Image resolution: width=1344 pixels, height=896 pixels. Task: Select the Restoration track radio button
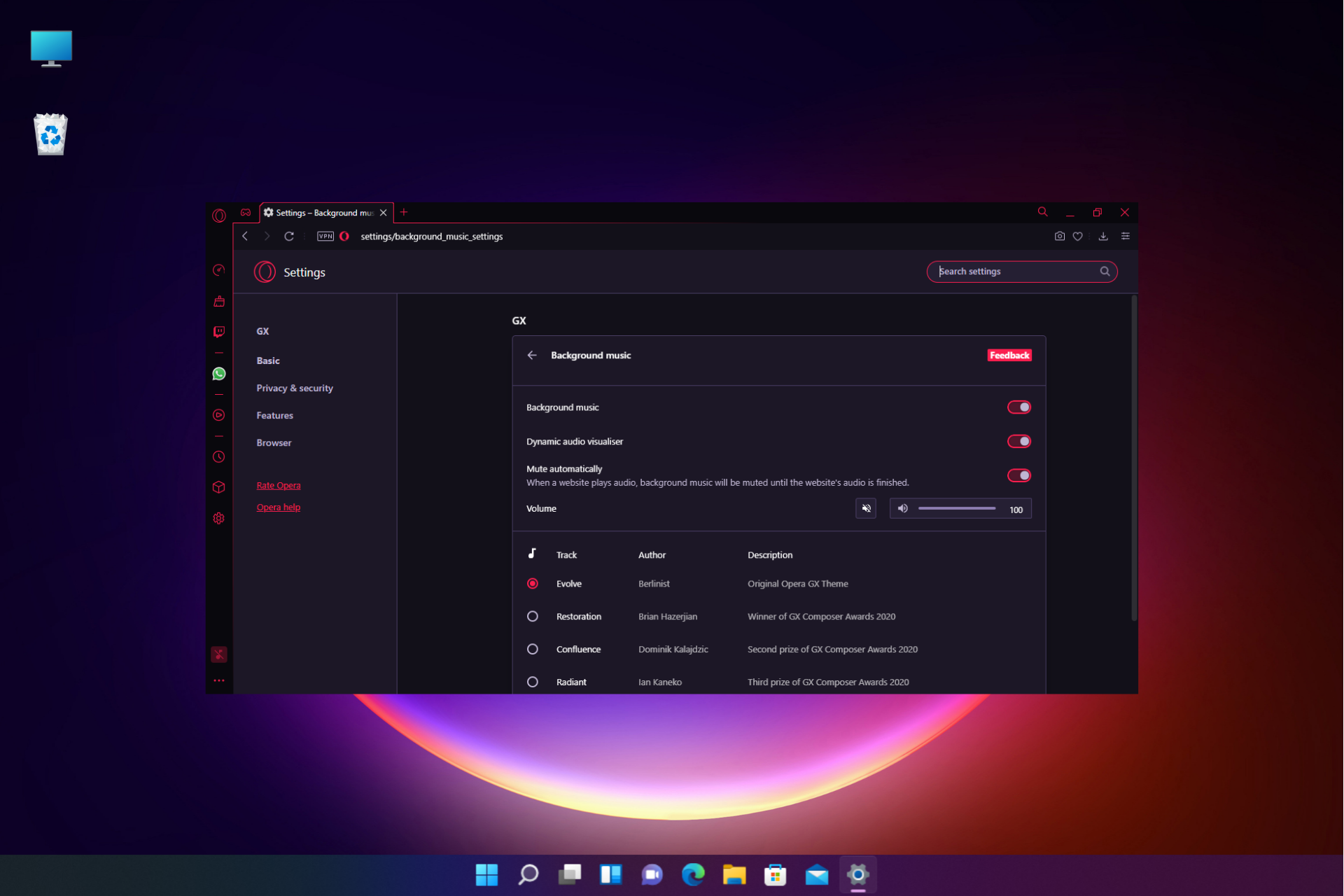pos(532,616)
